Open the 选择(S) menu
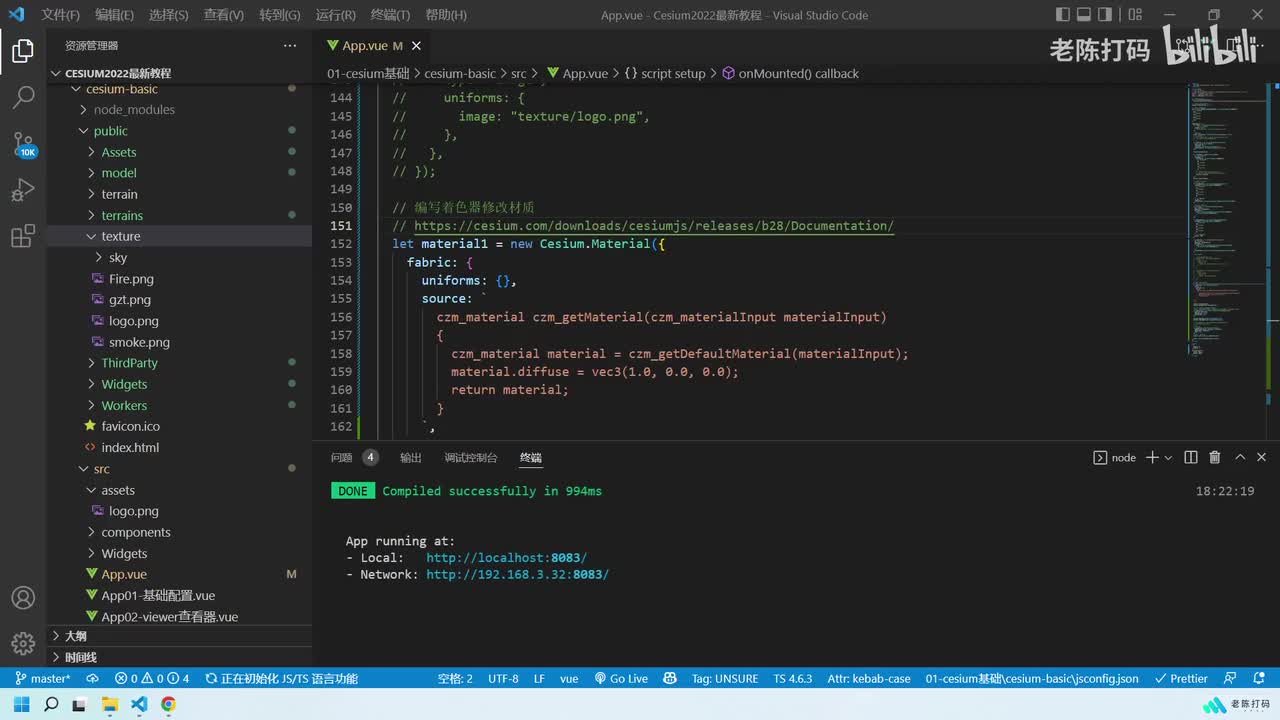Screen dimensions: 1280x720 (168, 15)
